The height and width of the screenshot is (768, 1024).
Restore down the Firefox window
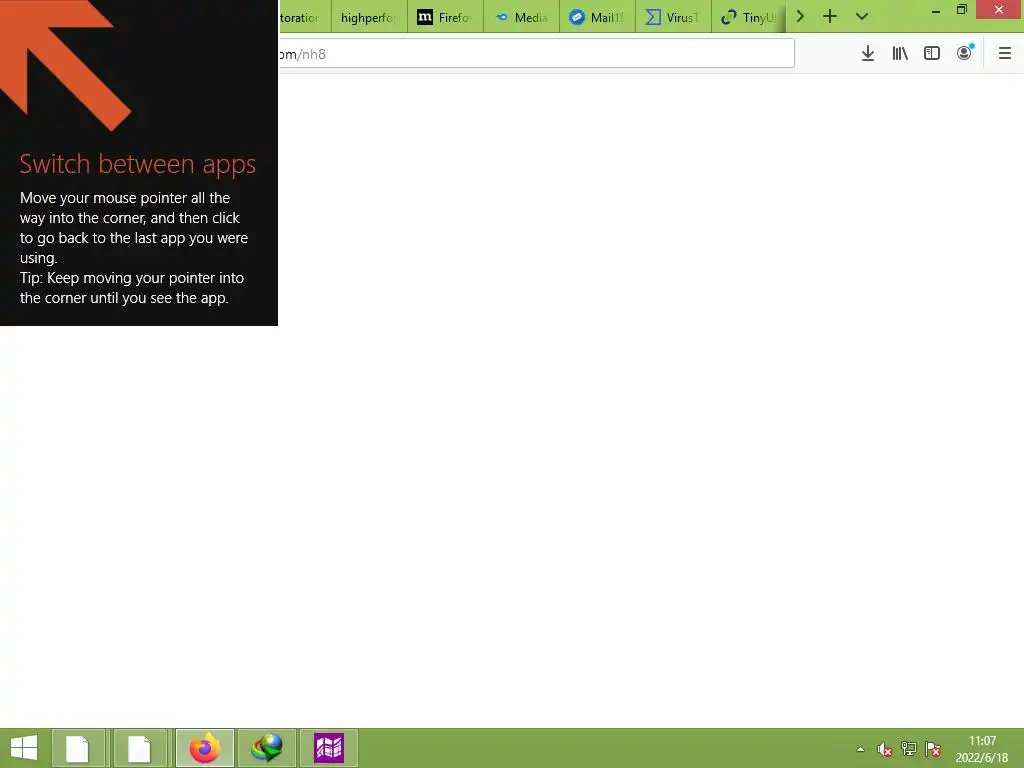click(x=962, y=10)
